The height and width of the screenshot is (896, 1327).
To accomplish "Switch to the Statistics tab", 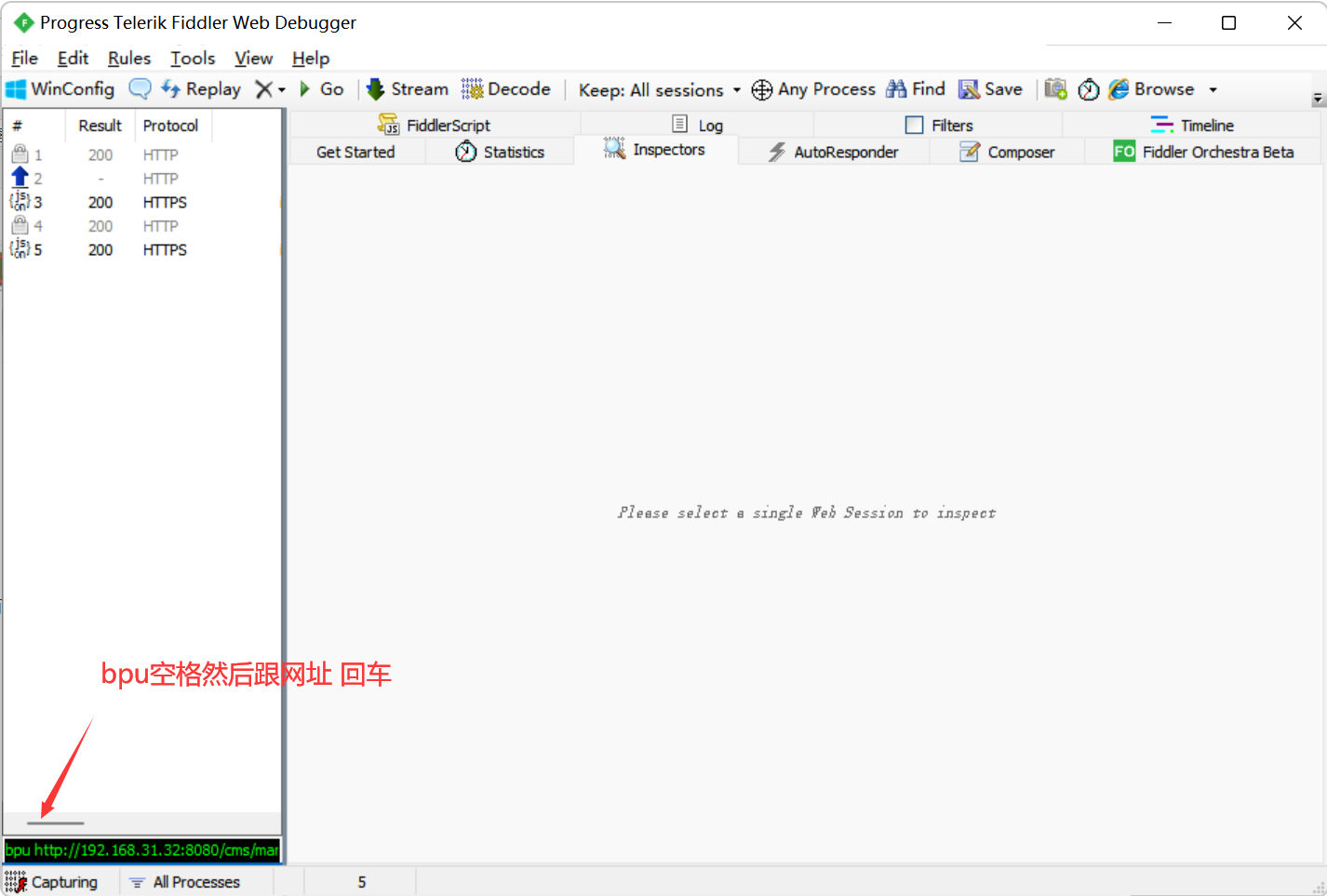I will (500, 152).
